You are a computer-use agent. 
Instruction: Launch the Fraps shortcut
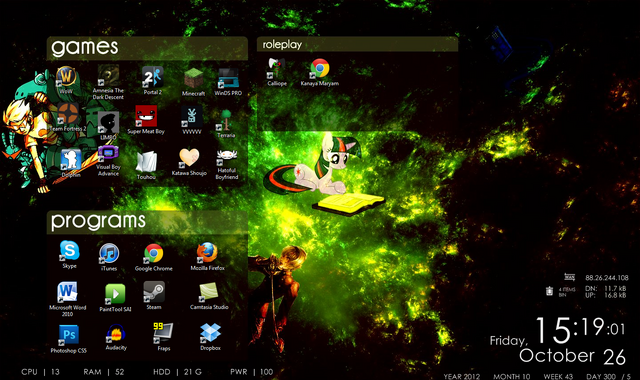[x=163, y=337]
